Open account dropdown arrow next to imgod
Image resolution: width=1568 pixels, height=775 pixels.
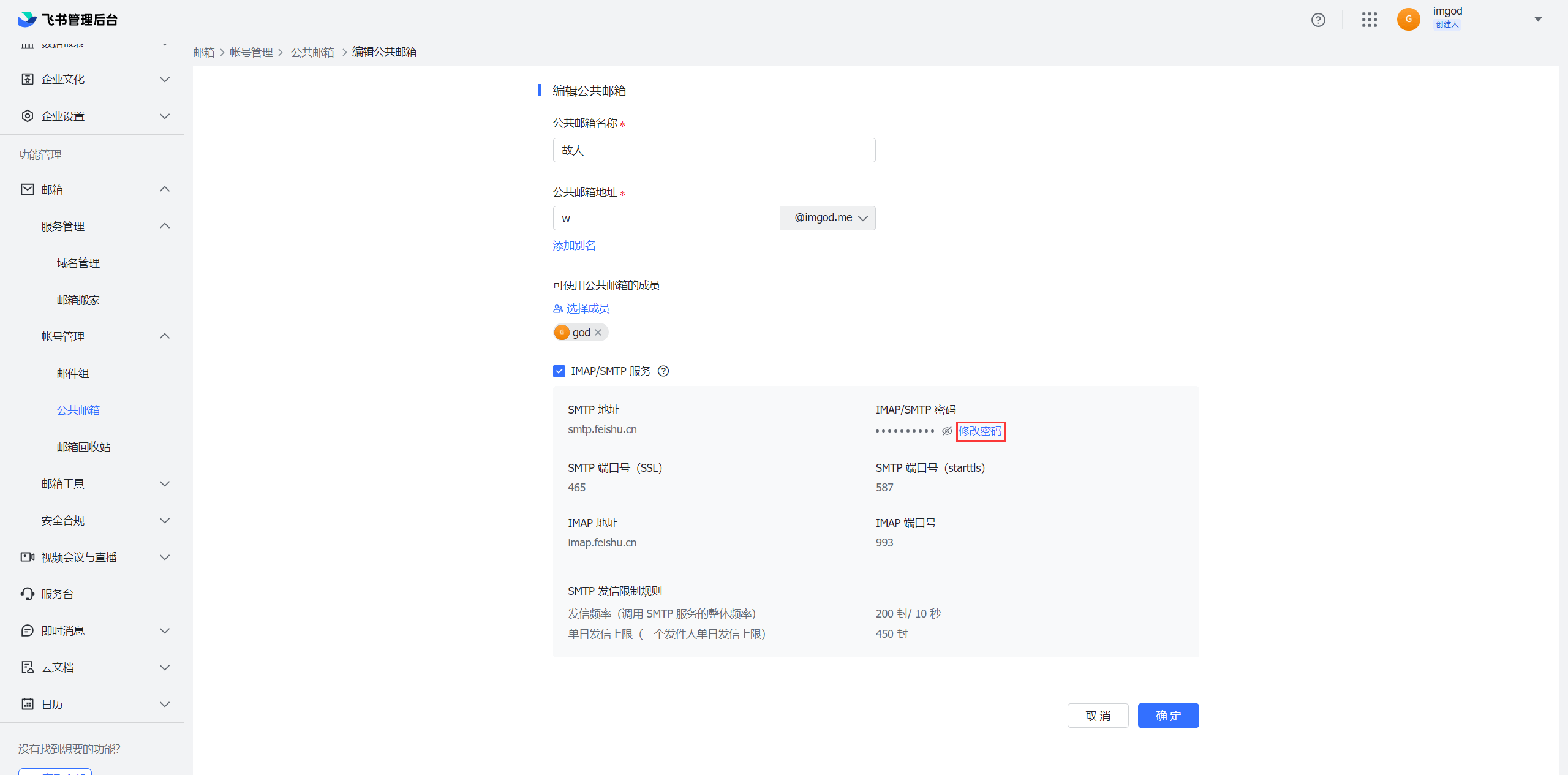1537,19
